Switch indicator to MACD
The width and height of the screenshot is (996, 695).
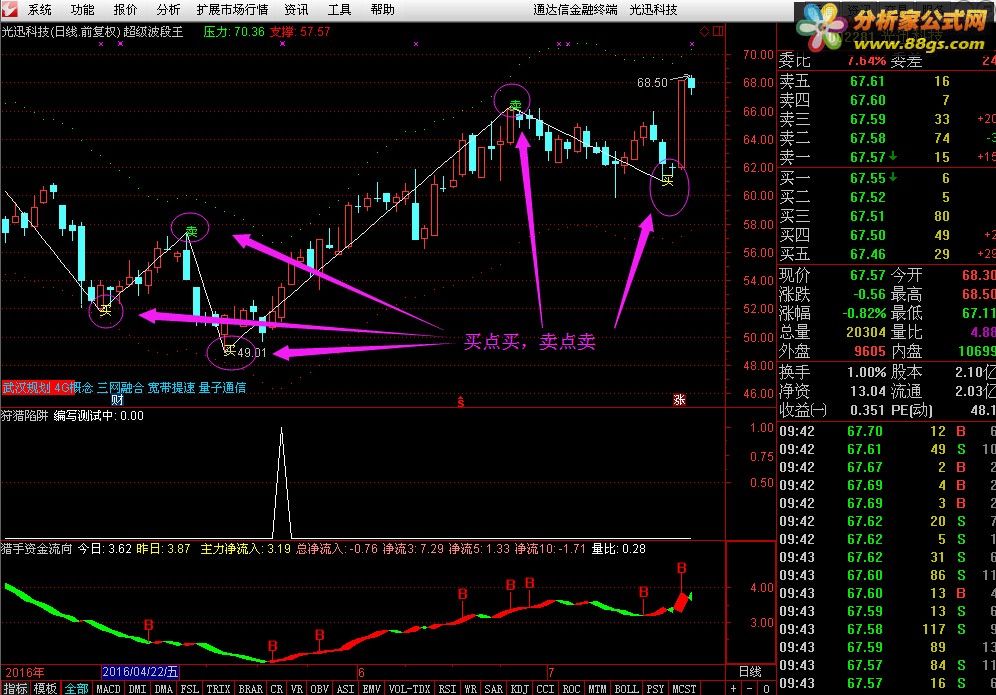pyautogui.click(x=108, y=689)
